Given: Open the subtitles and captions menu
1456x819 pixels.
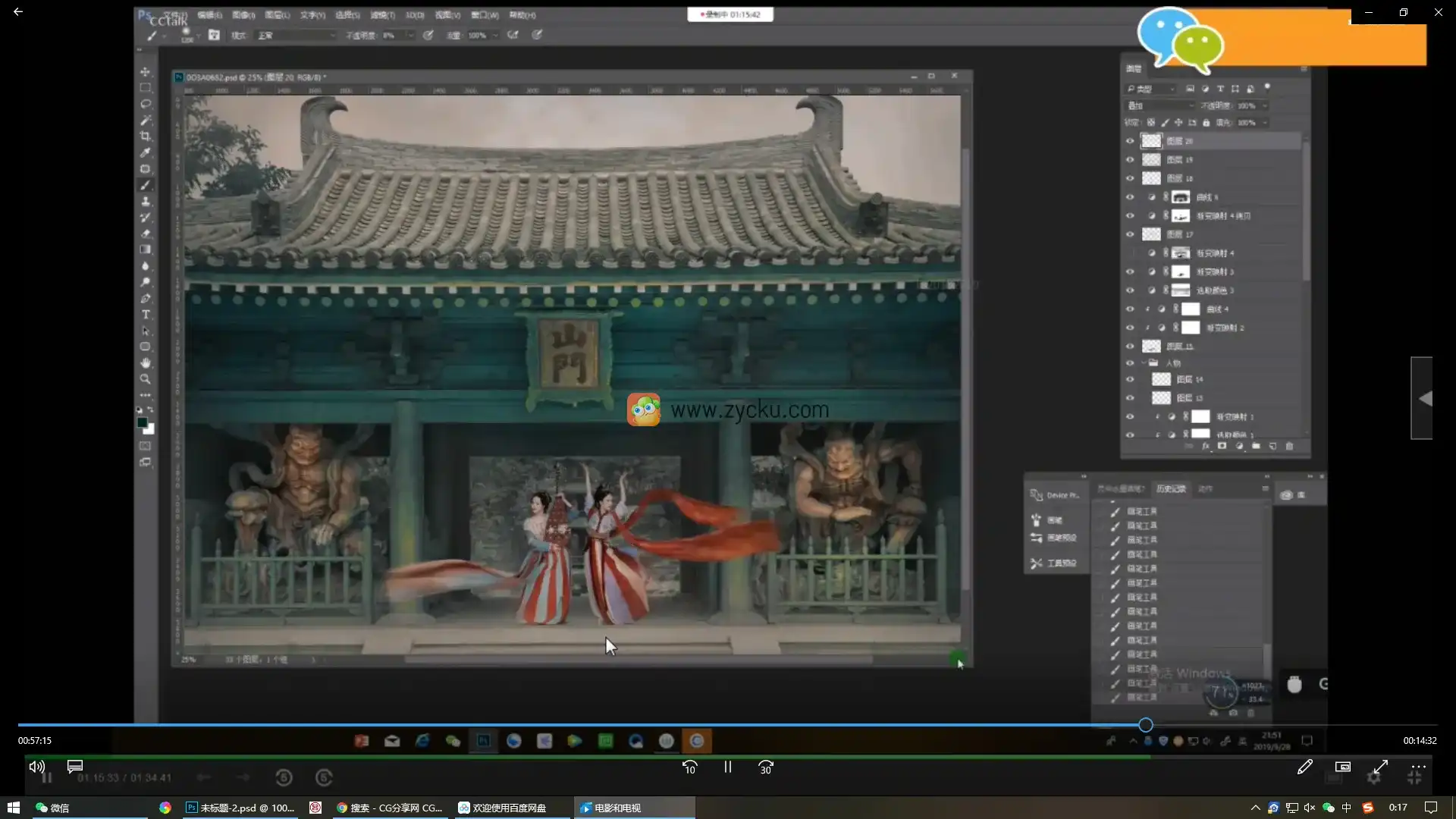Looking at the screenshot, I should click(74, 767).
